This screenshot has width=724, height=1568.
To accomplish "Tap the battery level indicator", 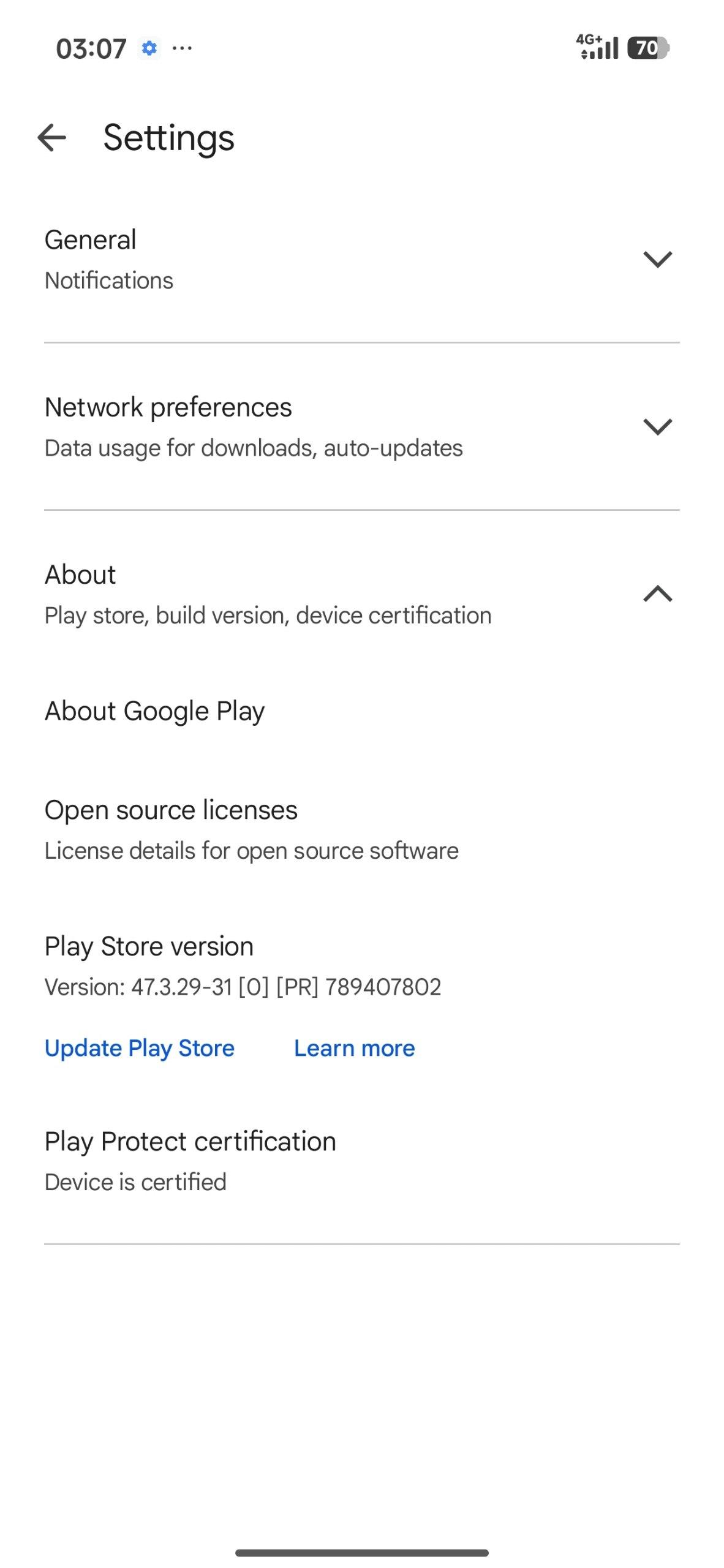I will click(648, 48).
